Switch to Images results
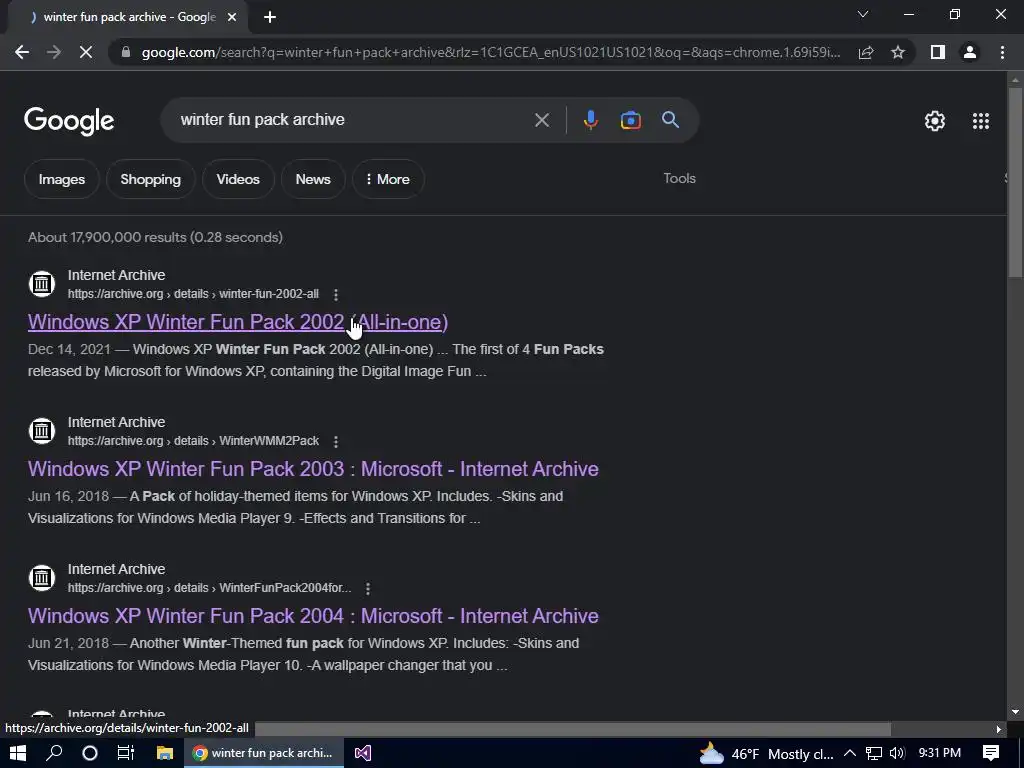Viewport: 1024px width, 768px height. [x=61, y=179]
